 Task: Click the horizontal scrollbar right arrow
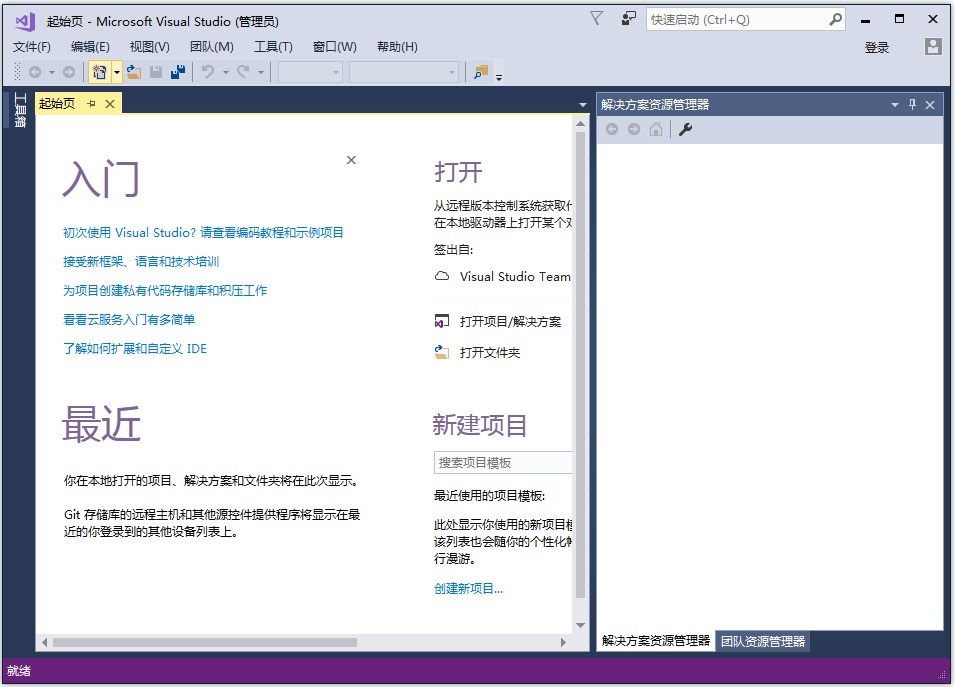pyautogui.click(x=563, y=643)
